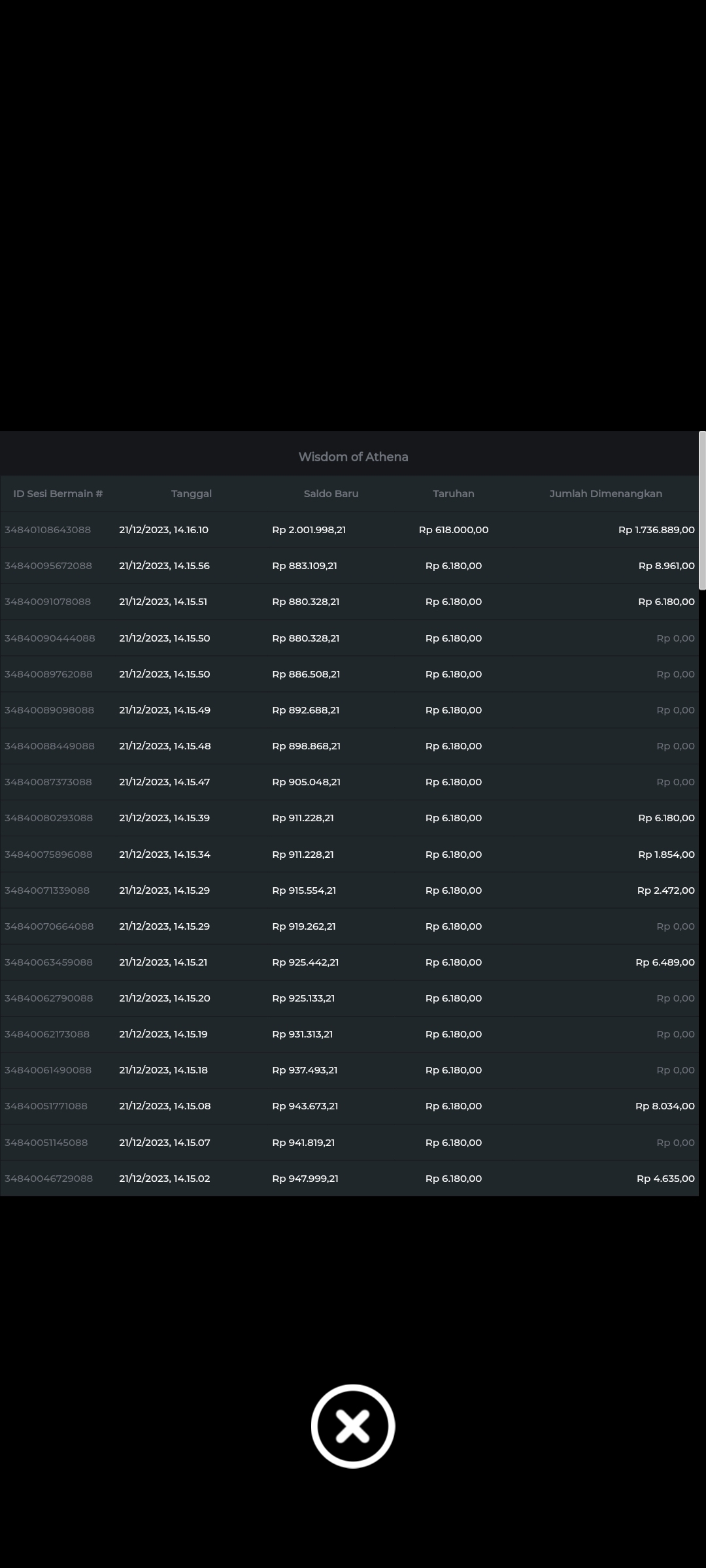Viewport: 706px width, 1568px height.
Task: Click session ID 34840062173088
Action: (x=47, y=1034)
